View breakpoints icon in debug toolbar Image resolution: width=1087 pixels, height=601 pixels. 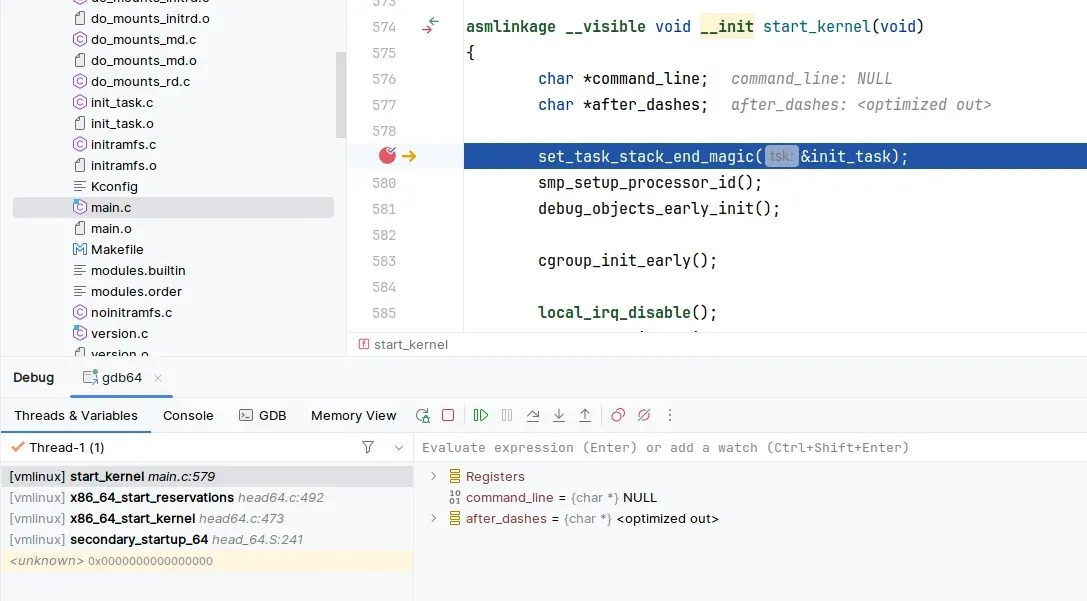tap(618, 415)
